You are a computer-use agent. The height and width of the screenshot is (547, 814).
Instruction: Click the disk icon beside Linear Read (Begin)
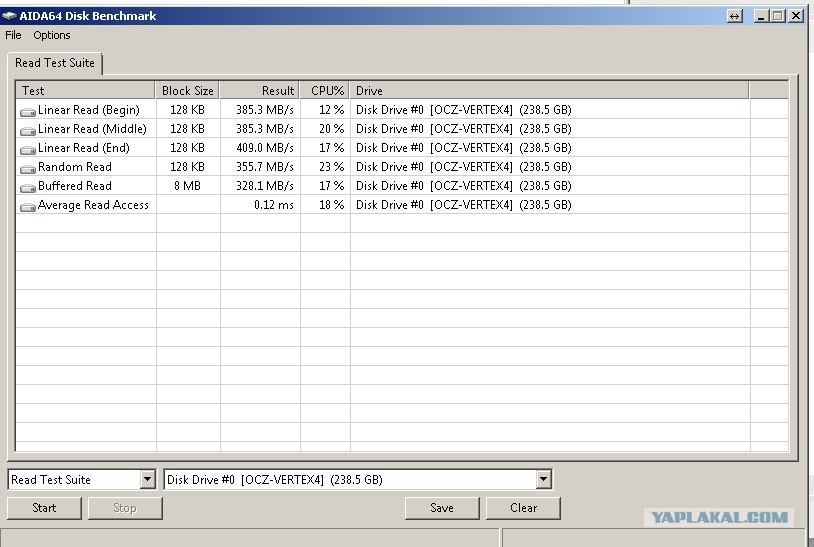pyautogui.click(x=28, y=111)
